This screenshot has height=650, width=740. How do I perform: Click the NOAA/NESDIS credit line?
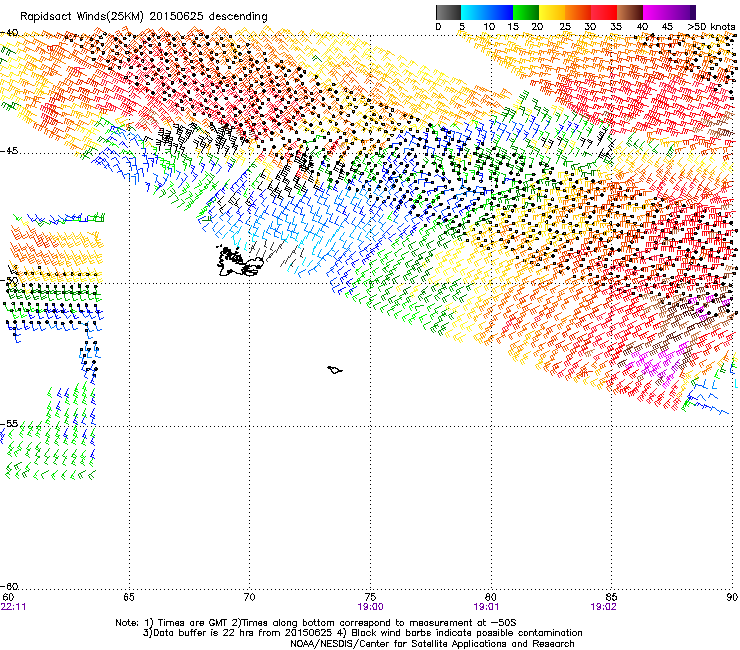point(432,644)
